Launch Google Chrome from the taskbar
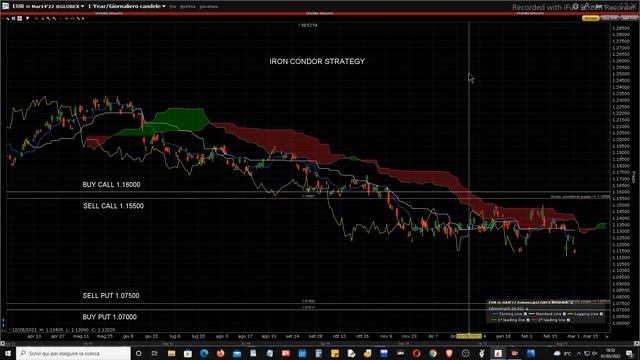This screenshot has width=640, height=360. click(433, 353)
